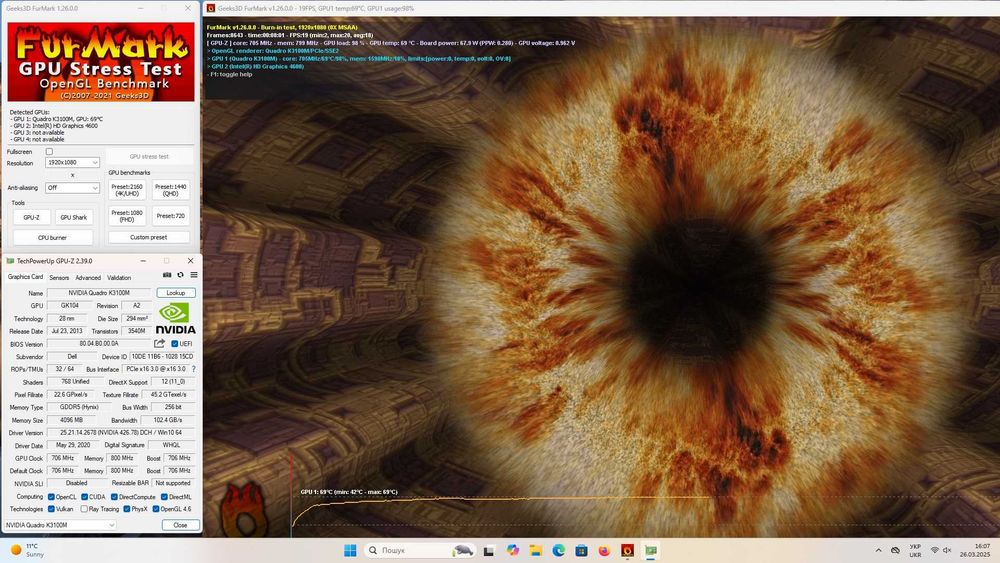The image size is (1000, 563).
Task: Open the GPU-Z hamburger menu
Action: click(194, 275)
